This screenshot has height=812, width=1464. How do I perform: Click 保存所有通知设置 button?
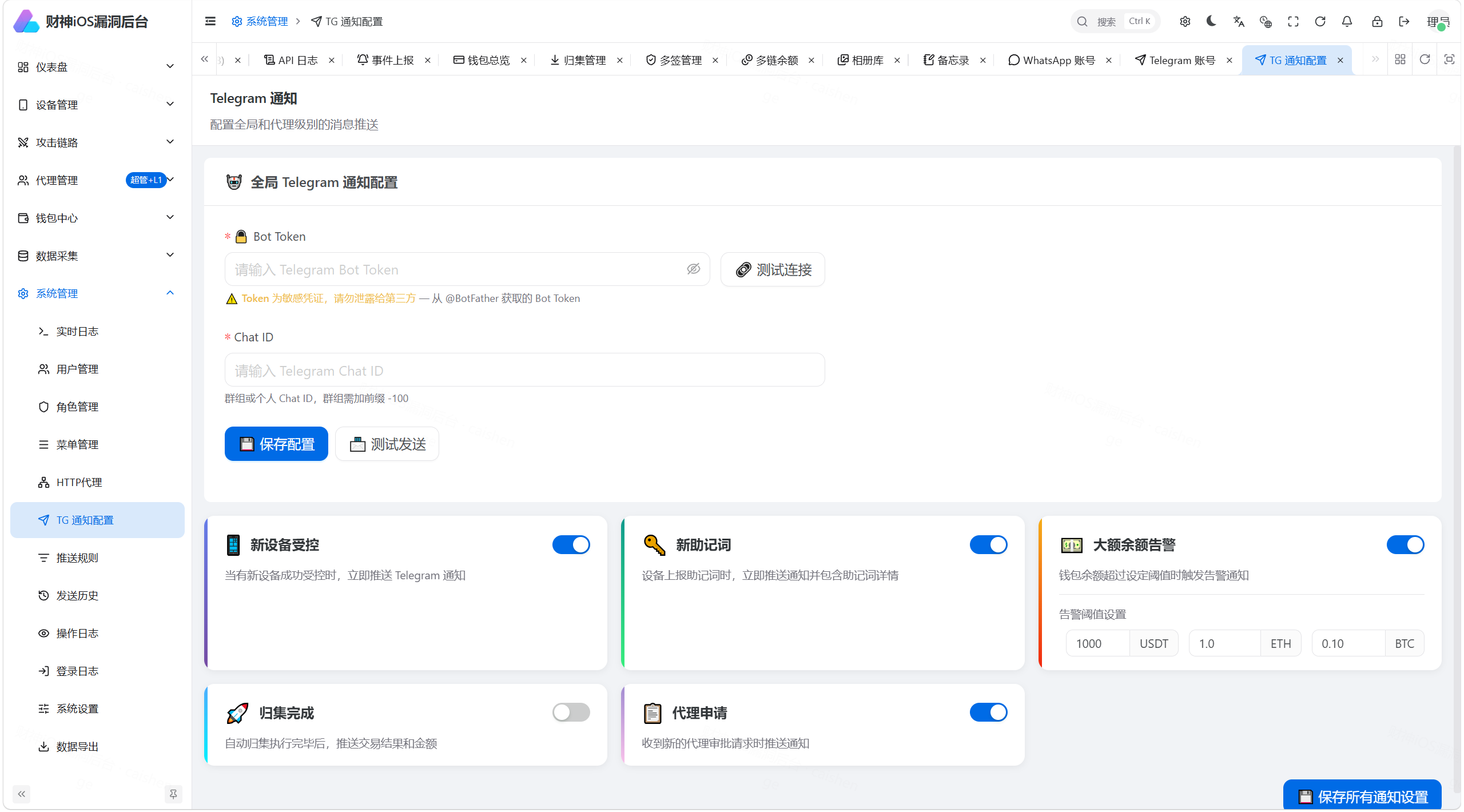point(1362,796)
